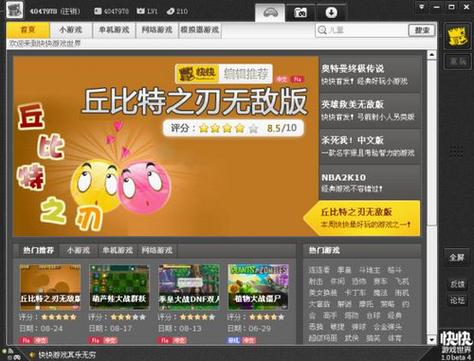This screenshot has height=361, width=474.
Task: Switch to the lower 网络游戏 section tab
Action: 157,250
